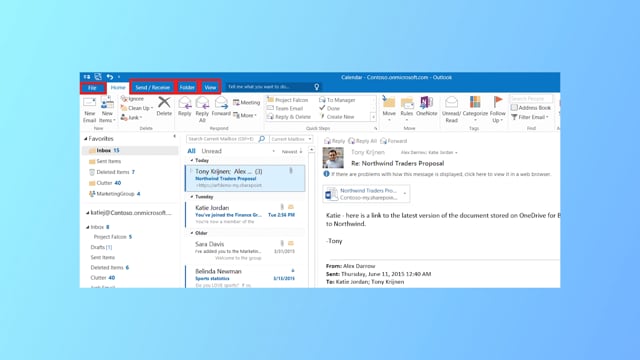Open the Folder tab
The image size is (640, 360).
click(x=187, y=87)
